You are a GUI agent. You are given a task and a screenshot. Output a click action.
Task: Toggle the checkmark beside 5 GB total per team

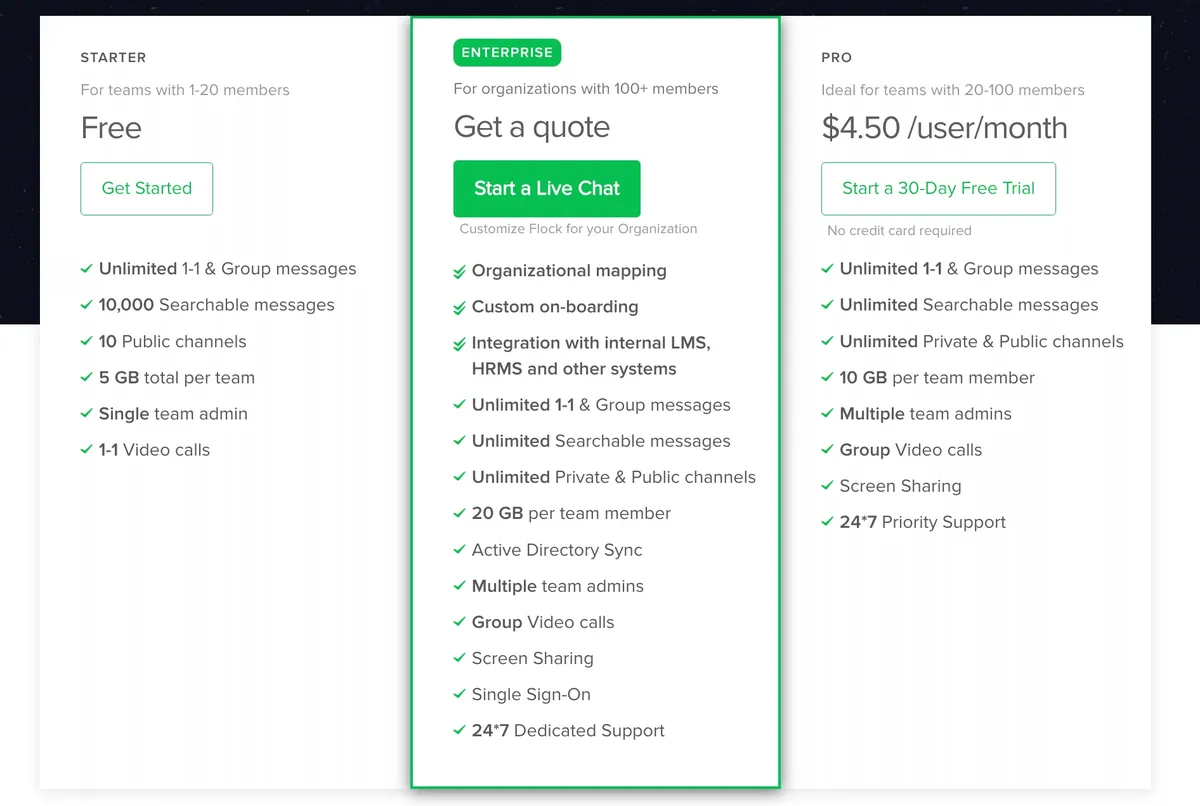click(86, 377)
